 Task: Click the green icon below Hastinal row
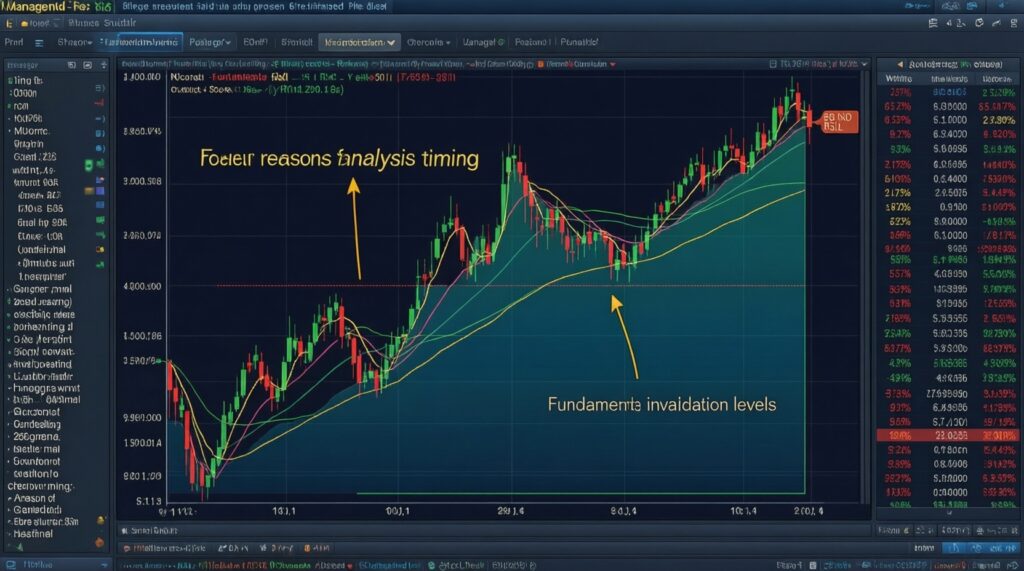click(20, 547)
